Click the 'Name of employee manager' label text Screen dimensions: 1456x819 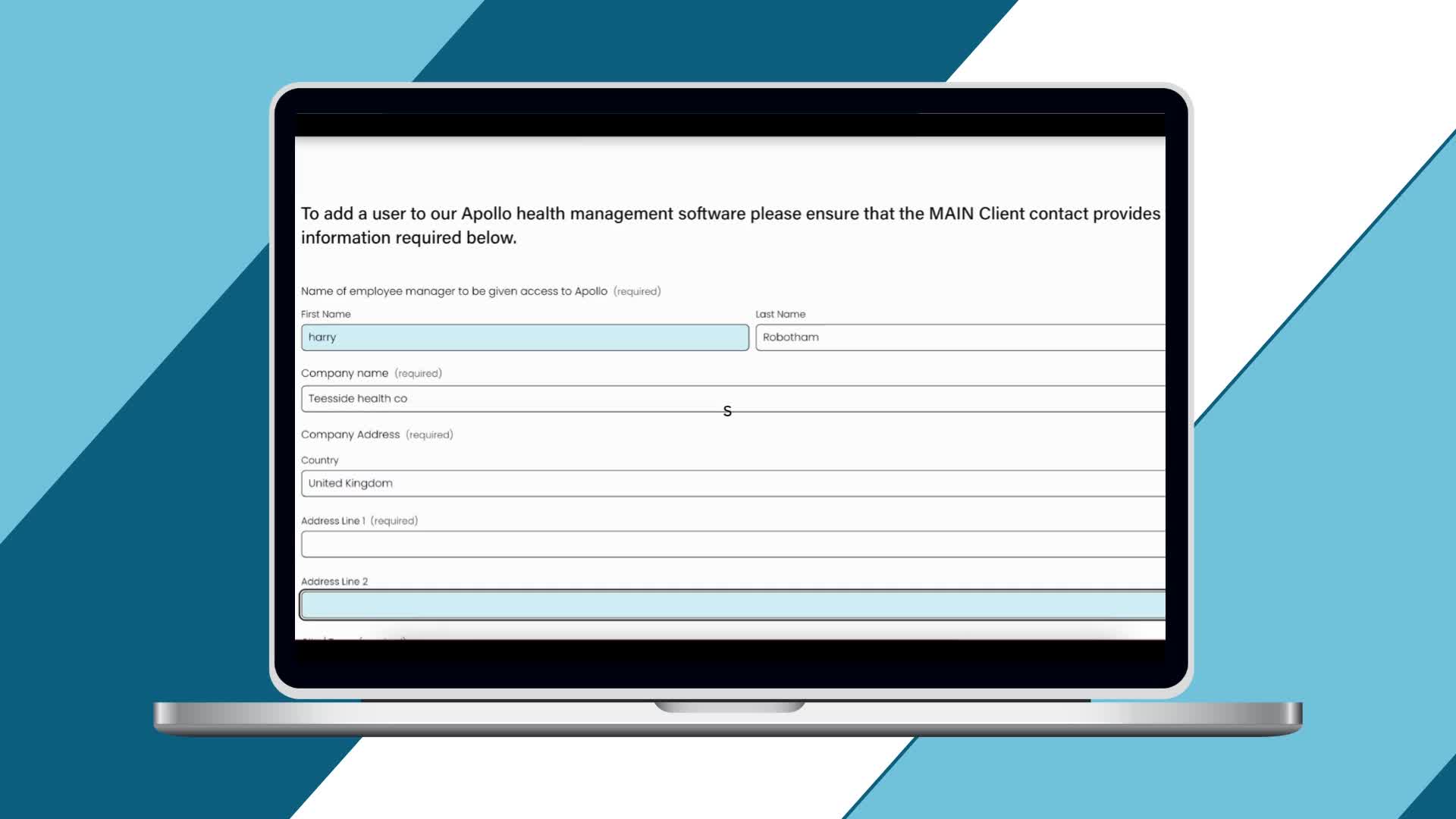(x=454, y=291)
